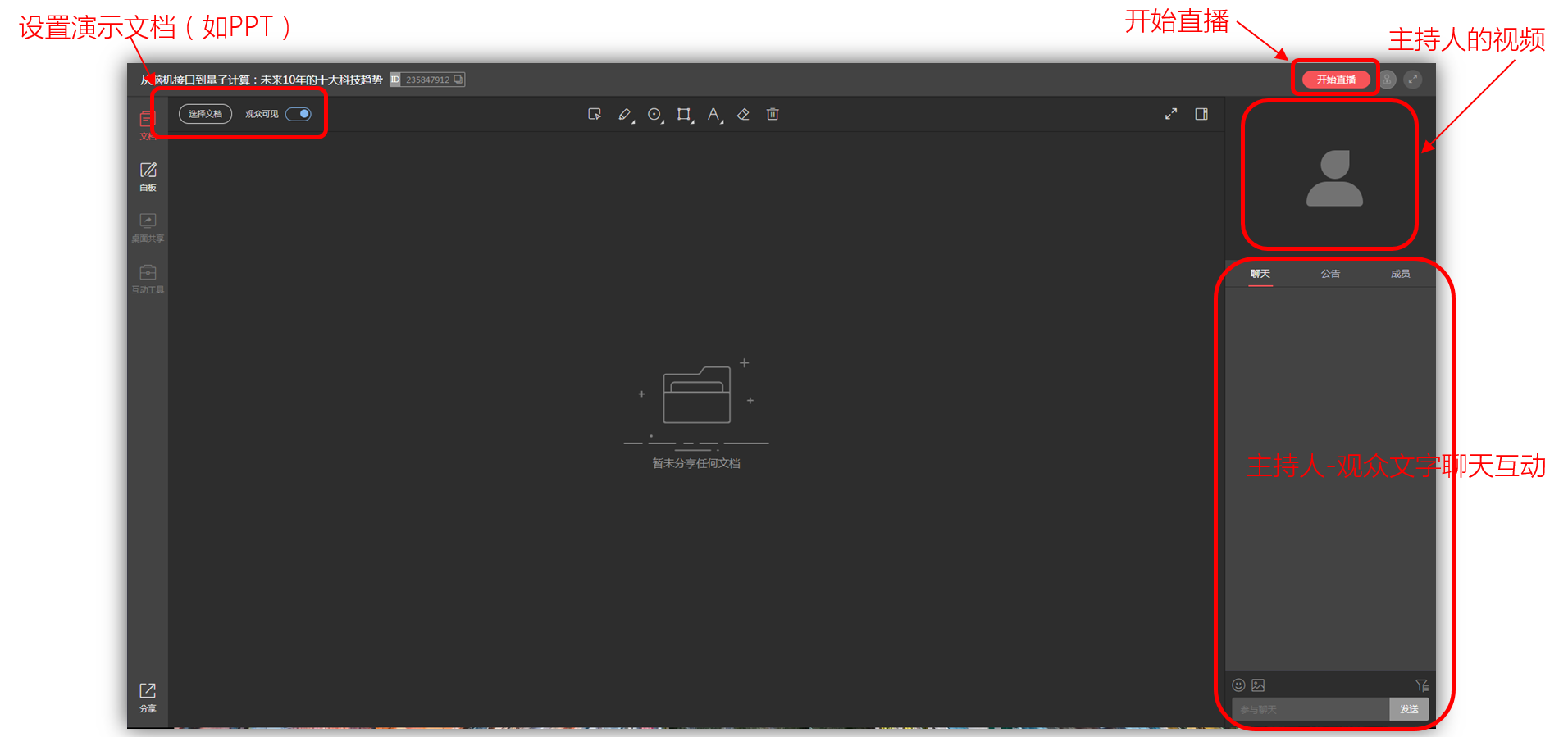
Task: Open the 白板 whiteboard tool
Action: click(148, 176)
